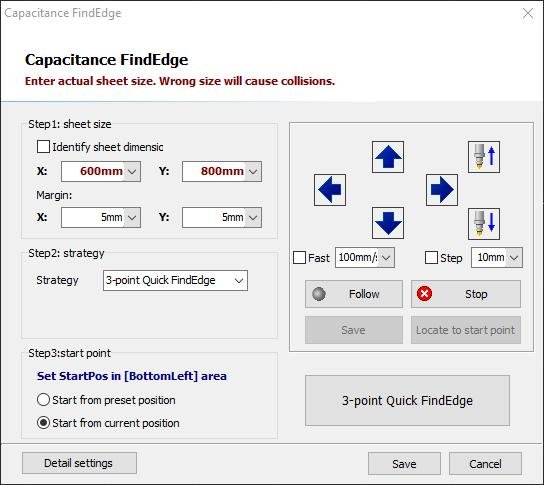Enable Identify sheet dimension checkbox

(x=43, y=146)
